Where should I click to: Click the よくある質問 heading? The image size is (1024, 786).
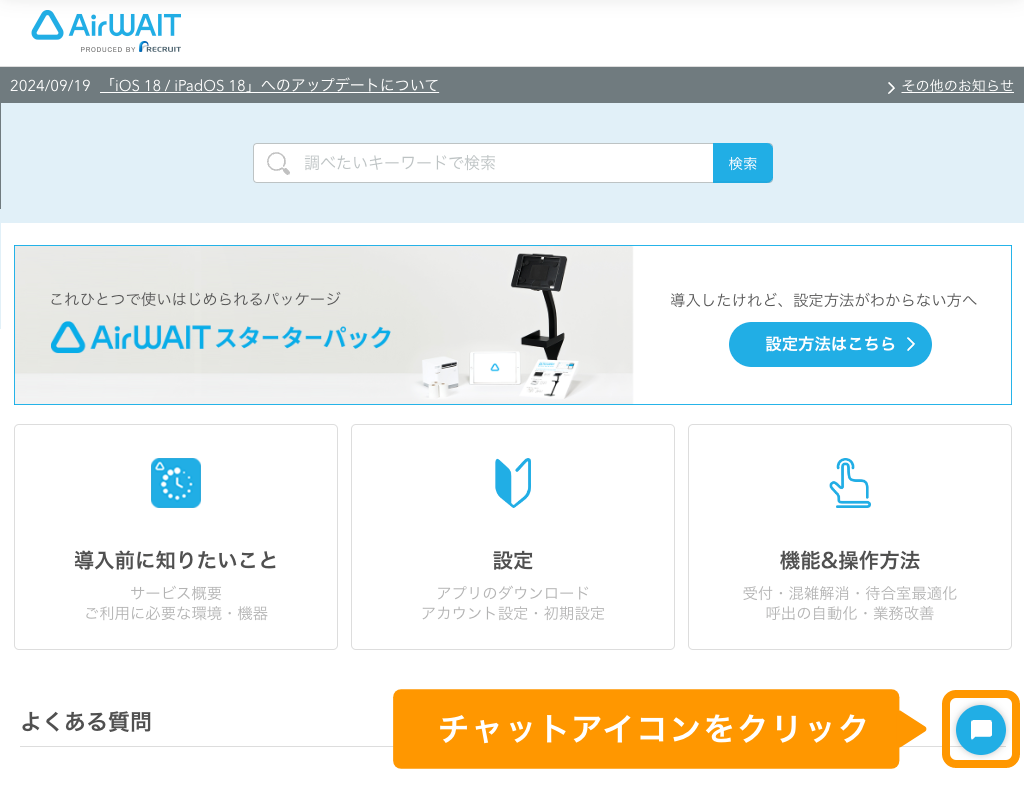coord(86,722)
